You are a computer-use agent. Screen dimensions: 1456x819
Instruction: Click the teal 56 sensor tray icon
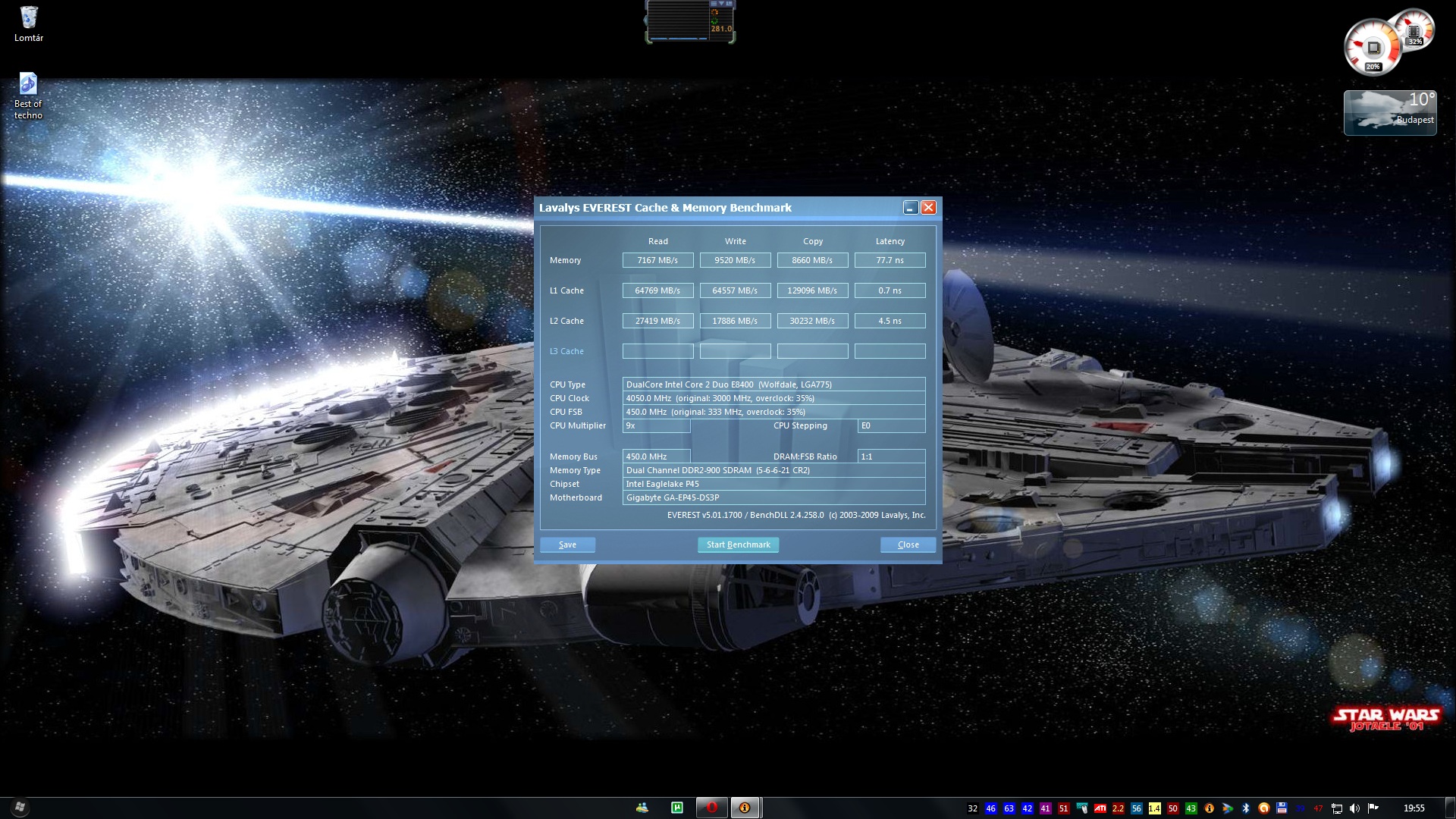click(1137, 808)
